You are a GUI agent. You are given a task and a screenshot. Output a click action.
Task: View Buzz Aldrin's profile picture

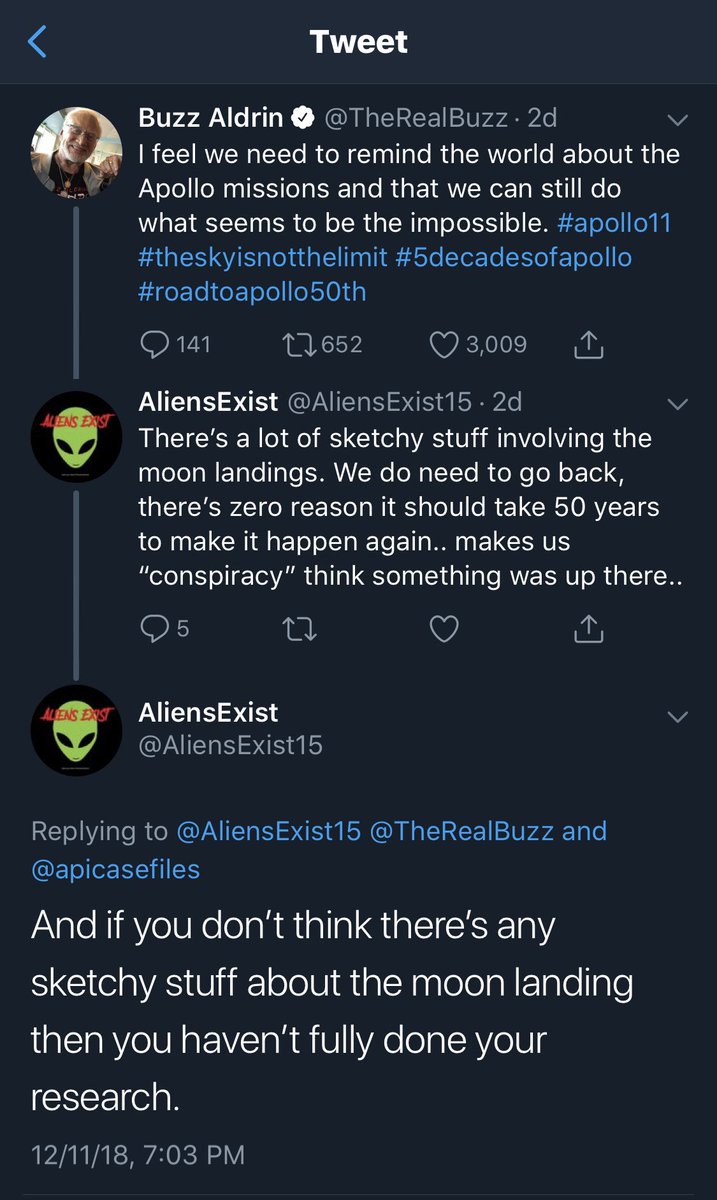[77, 152]
